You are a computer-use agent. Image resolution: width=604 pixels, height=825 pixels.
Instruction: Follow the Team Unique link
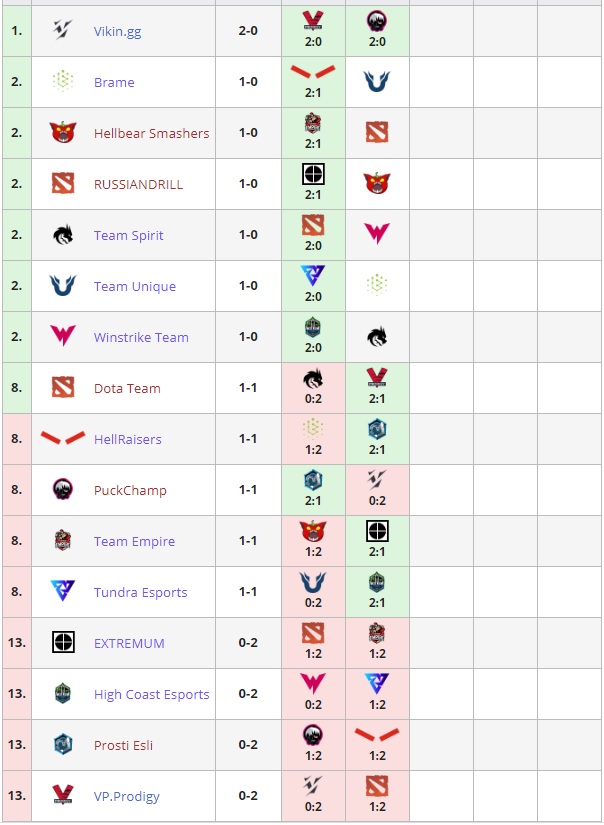(x=134, y=286)
